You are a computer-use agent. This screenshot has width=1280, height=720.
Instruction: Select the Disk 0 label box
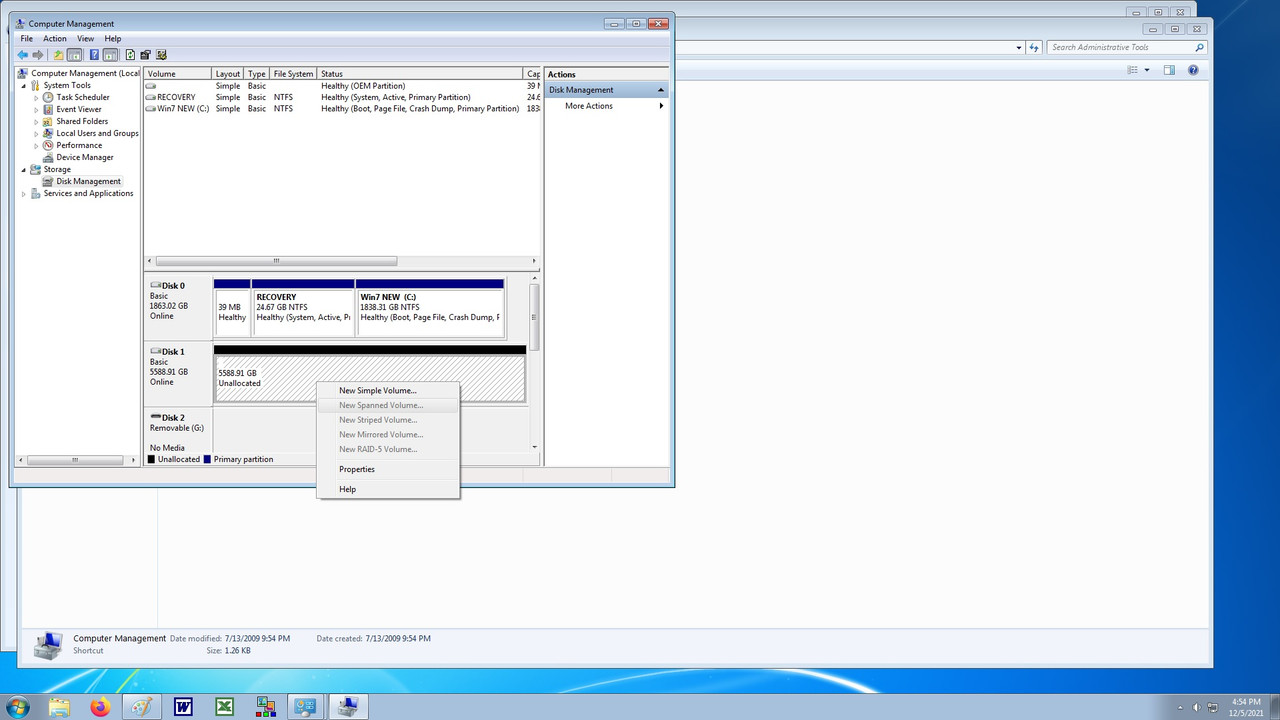179,308
